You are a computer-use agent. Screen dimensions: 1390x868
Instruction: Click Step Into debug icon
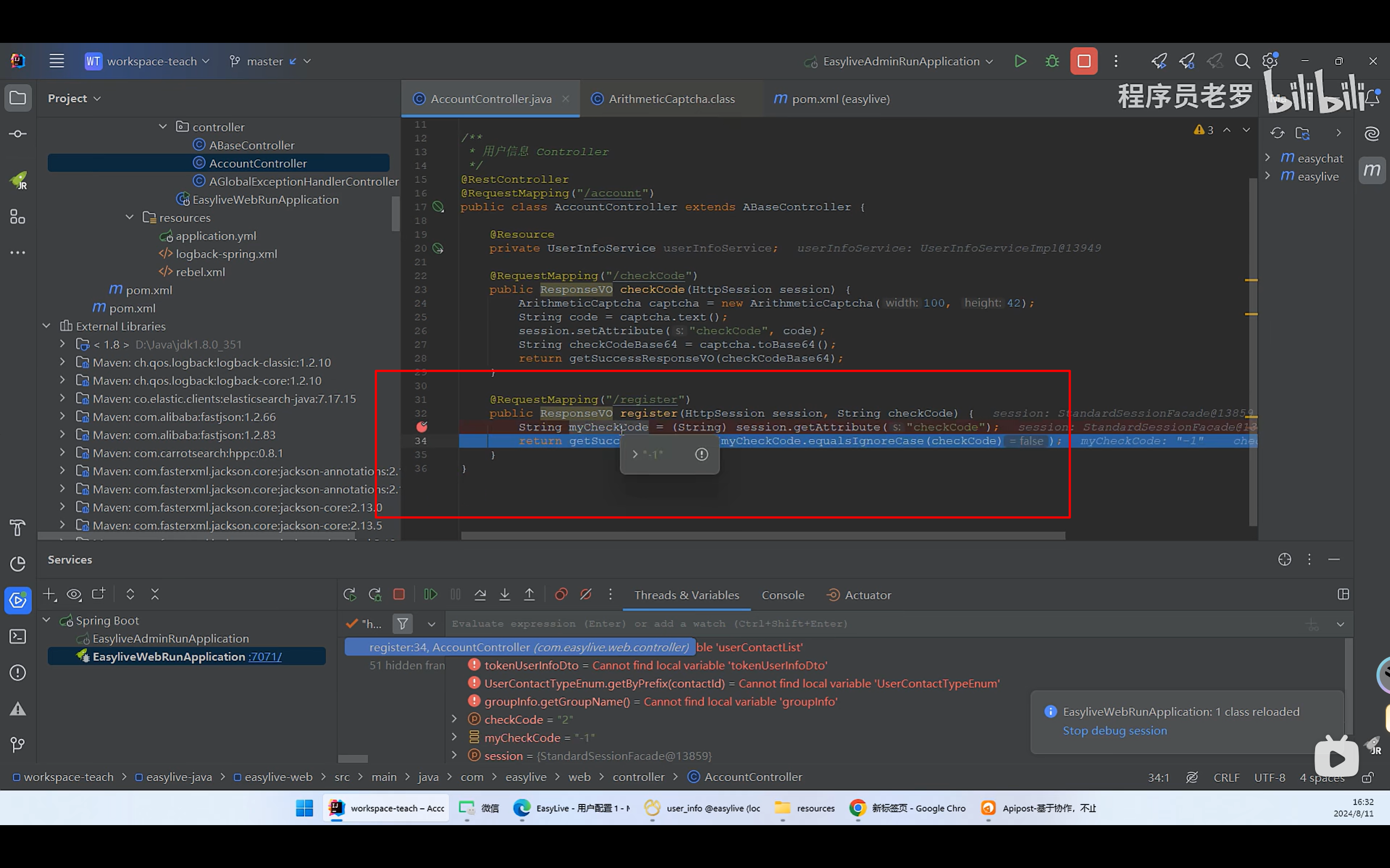click(x=504, y=594)
